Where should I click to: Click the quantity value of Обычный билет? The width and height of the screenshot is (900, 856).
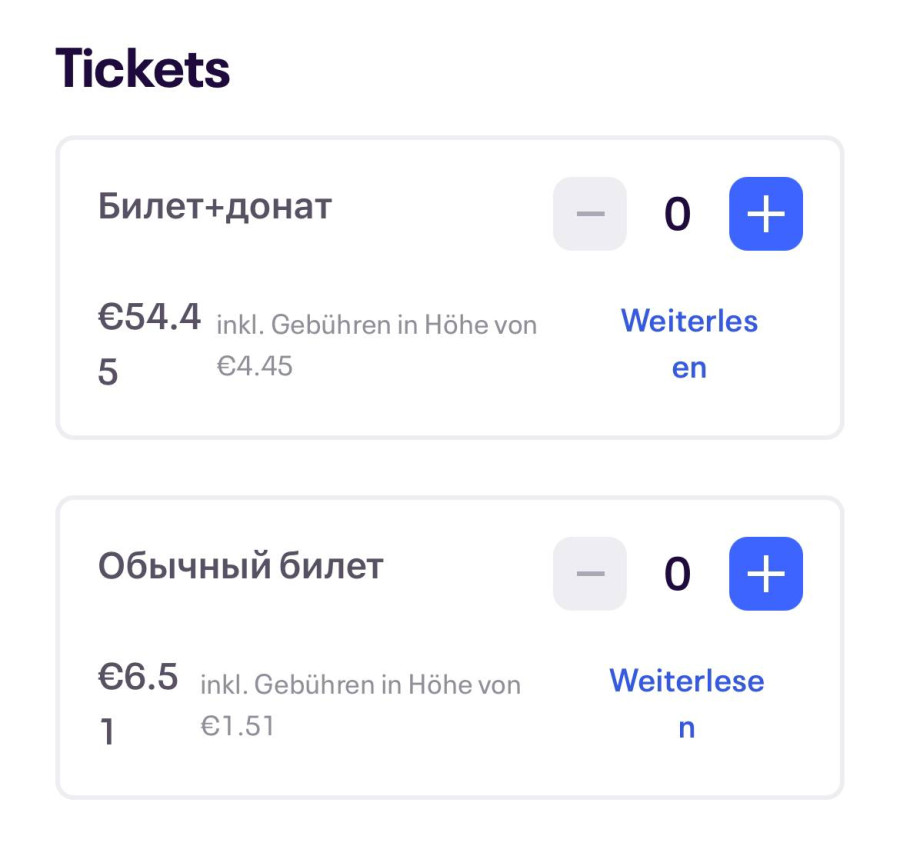click(x=677, y=574)
